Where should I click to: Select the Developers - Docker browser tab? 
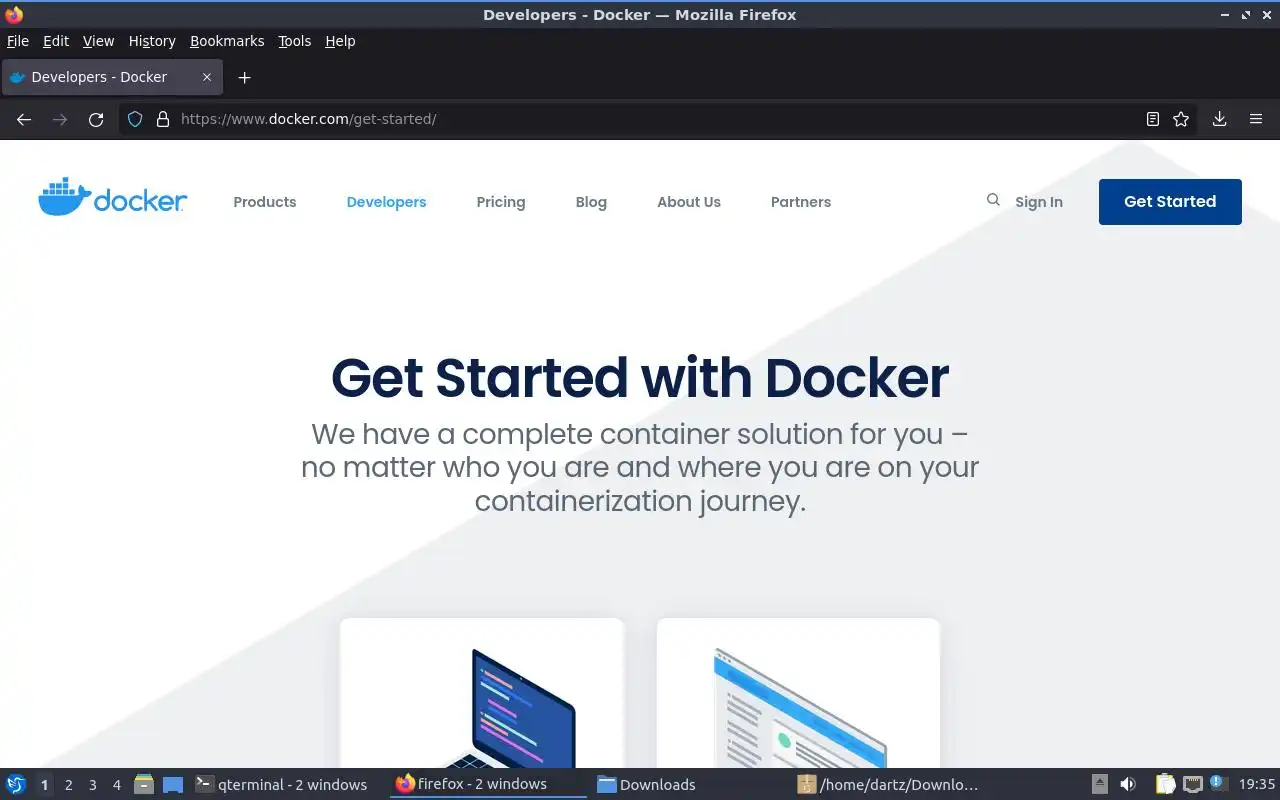pos(111,77)
